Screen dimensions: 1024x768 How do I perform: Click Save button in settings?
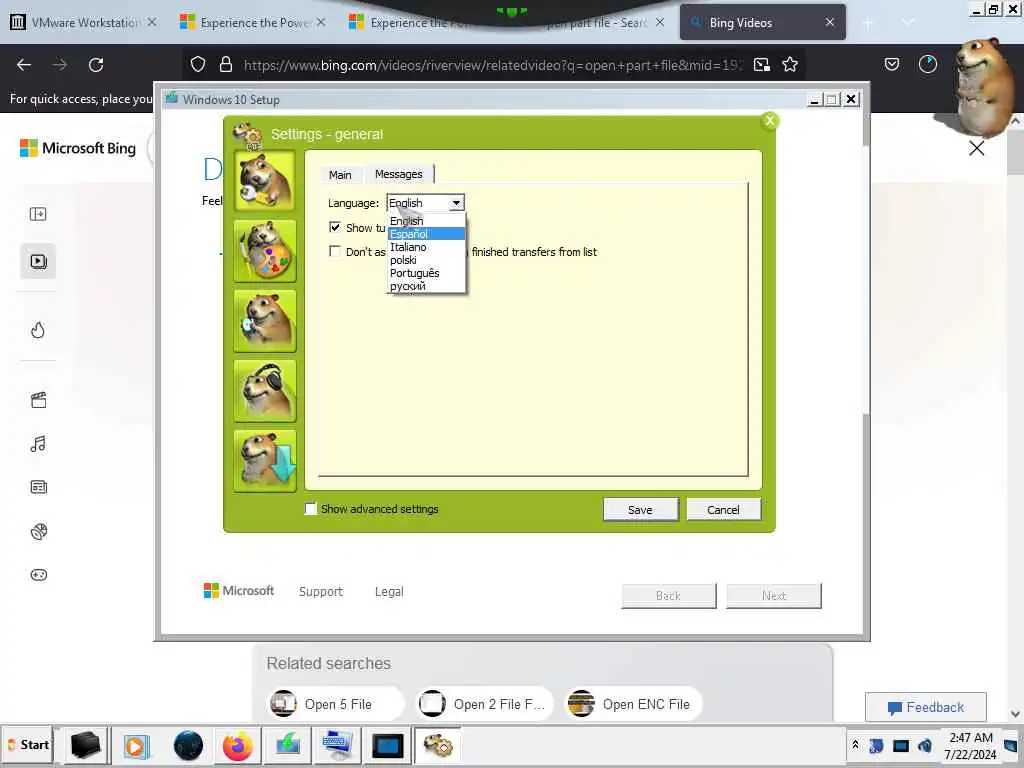pyautogui.click(x=640, y=509)
